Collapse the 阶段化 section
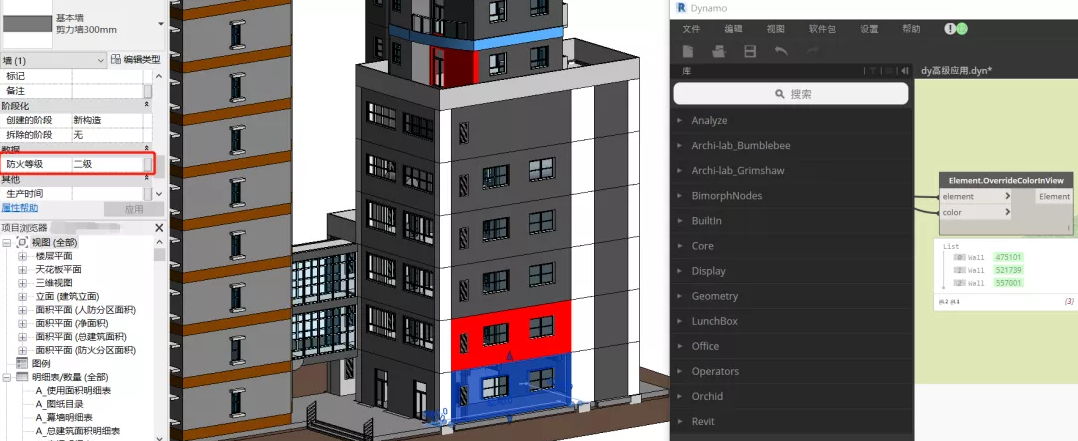The height and width of the screenshot is (441, 1078). [x=146, y=105]
